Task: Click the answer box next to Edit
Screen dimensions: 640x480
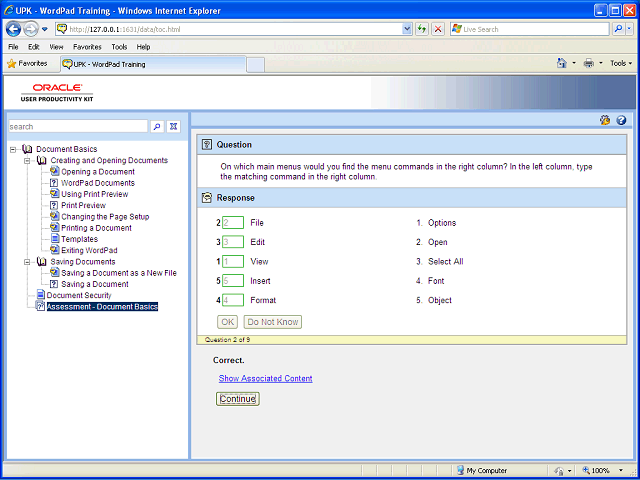Action: [233, 242]
